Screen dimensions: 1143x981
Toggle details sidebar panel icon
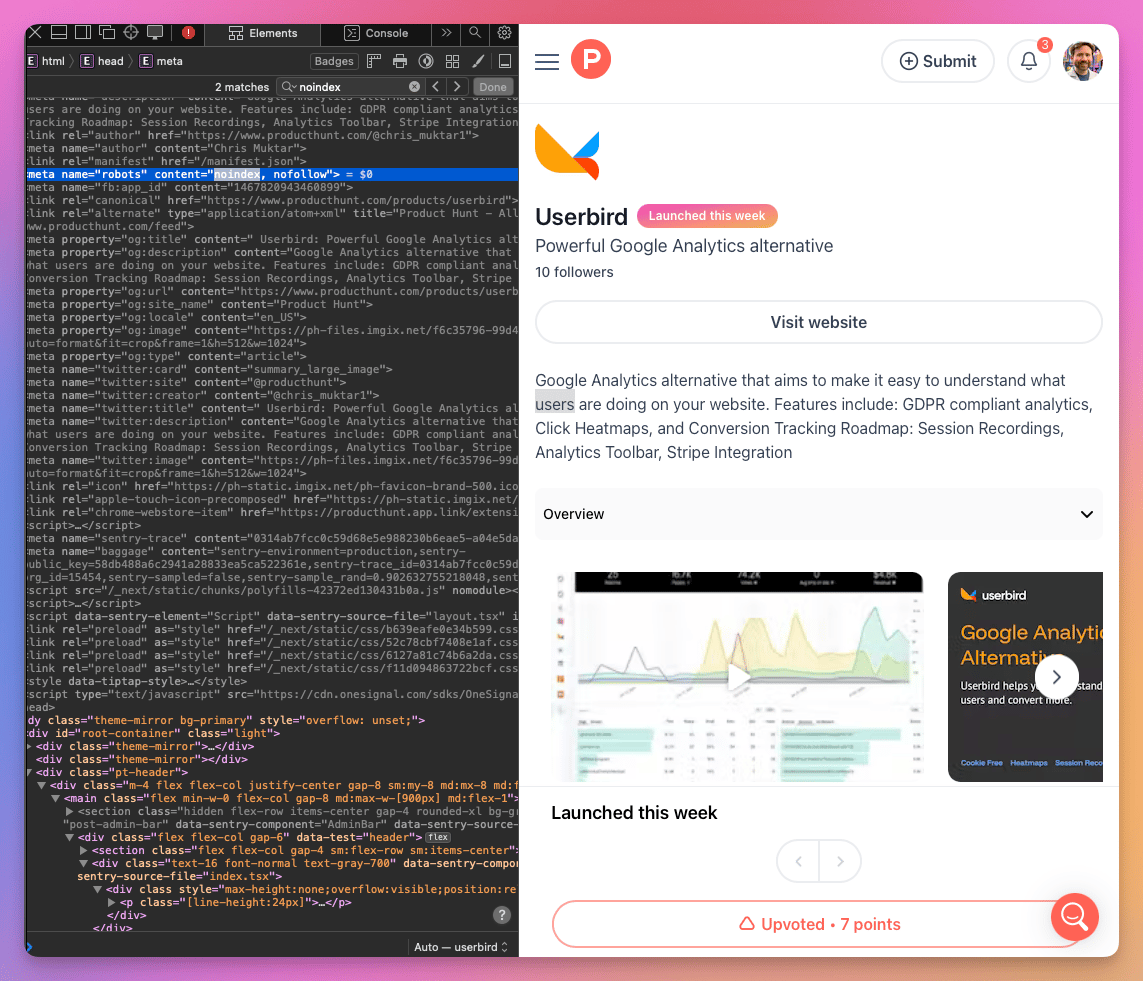(x=504, y=61)
